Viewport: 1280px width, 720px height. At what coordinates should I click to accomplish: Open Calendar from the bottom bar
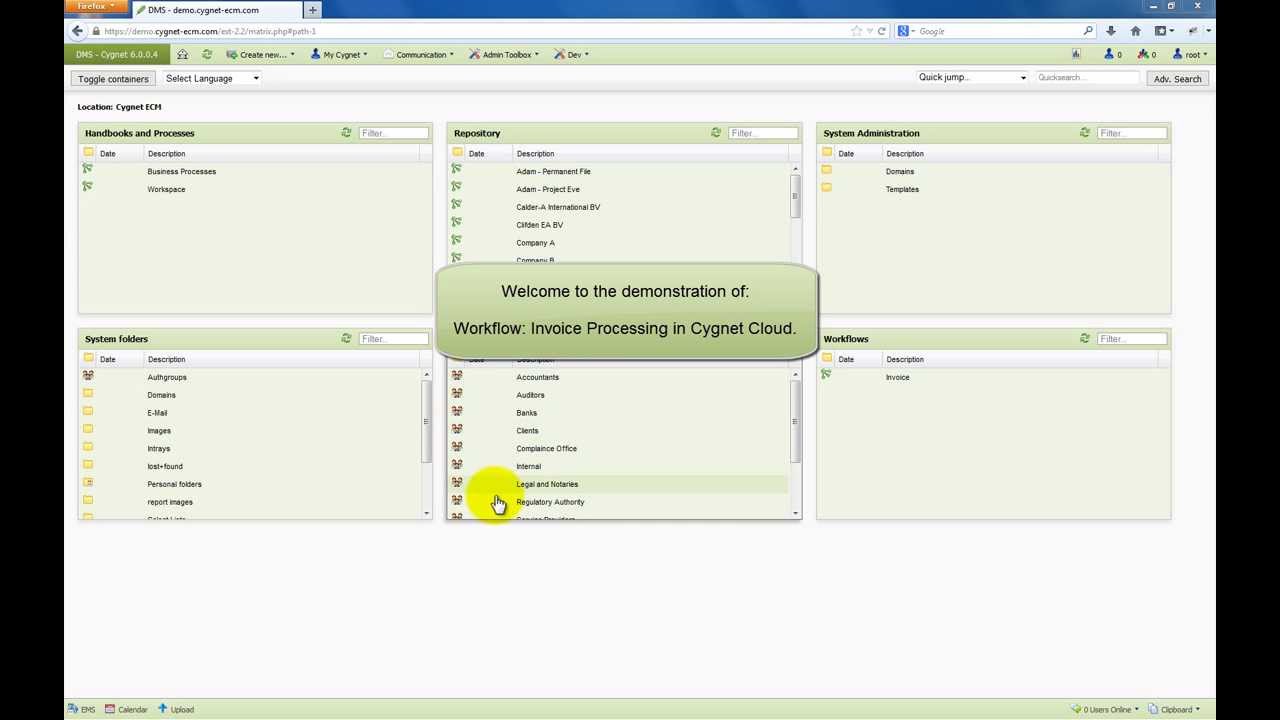click(x=126, y=709)
